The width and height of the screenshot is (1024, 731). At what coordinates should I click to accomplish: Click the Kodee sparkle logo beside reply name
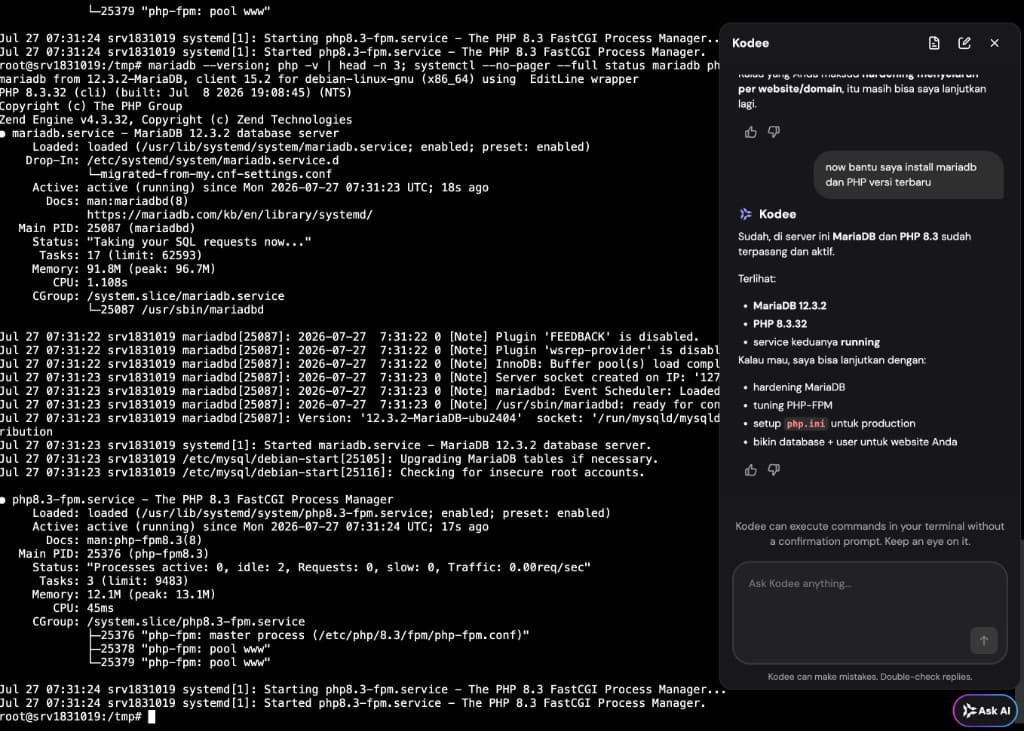745,214
